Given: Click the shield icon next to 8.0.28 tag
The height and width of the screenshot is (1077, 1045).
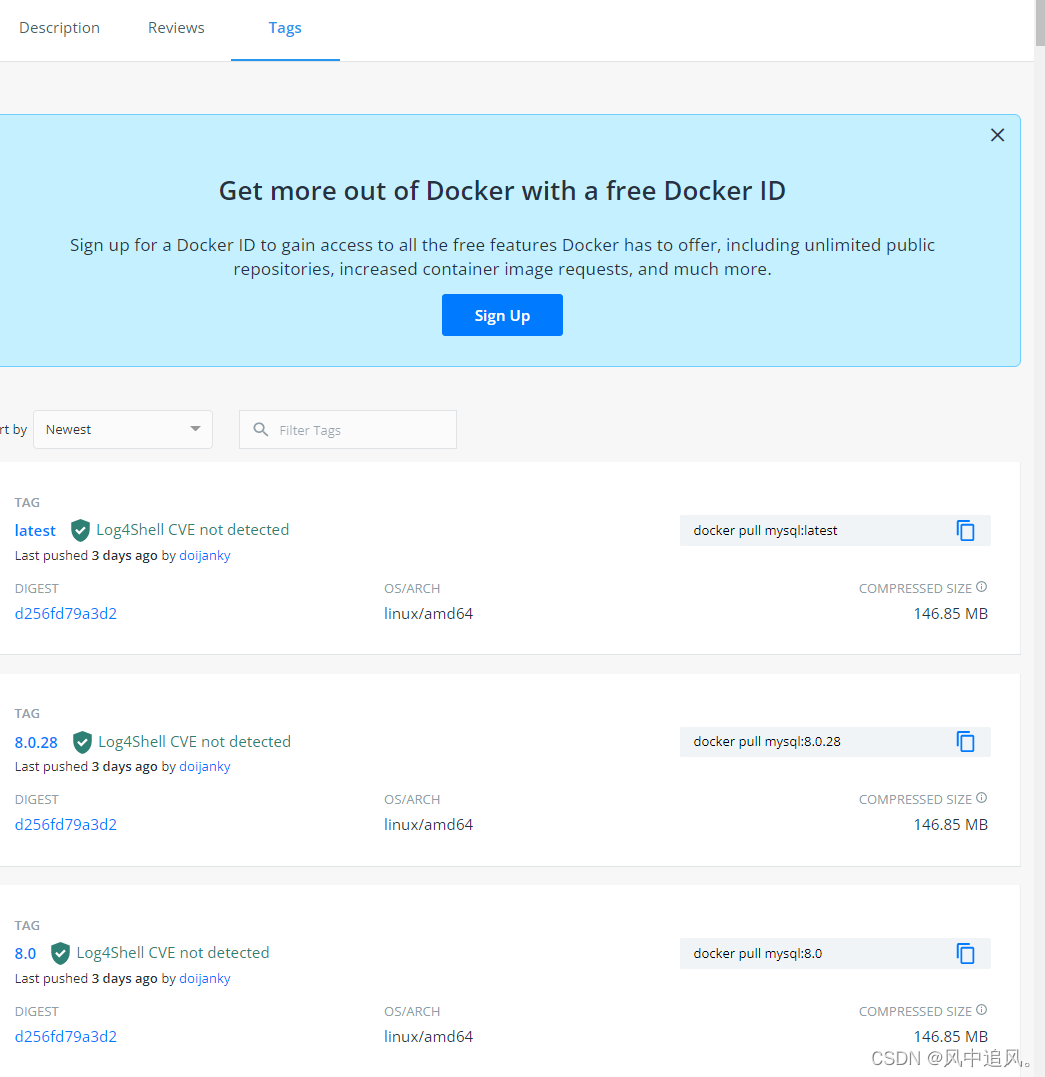Looking at the screenshot, I should (x=82, y=742).
